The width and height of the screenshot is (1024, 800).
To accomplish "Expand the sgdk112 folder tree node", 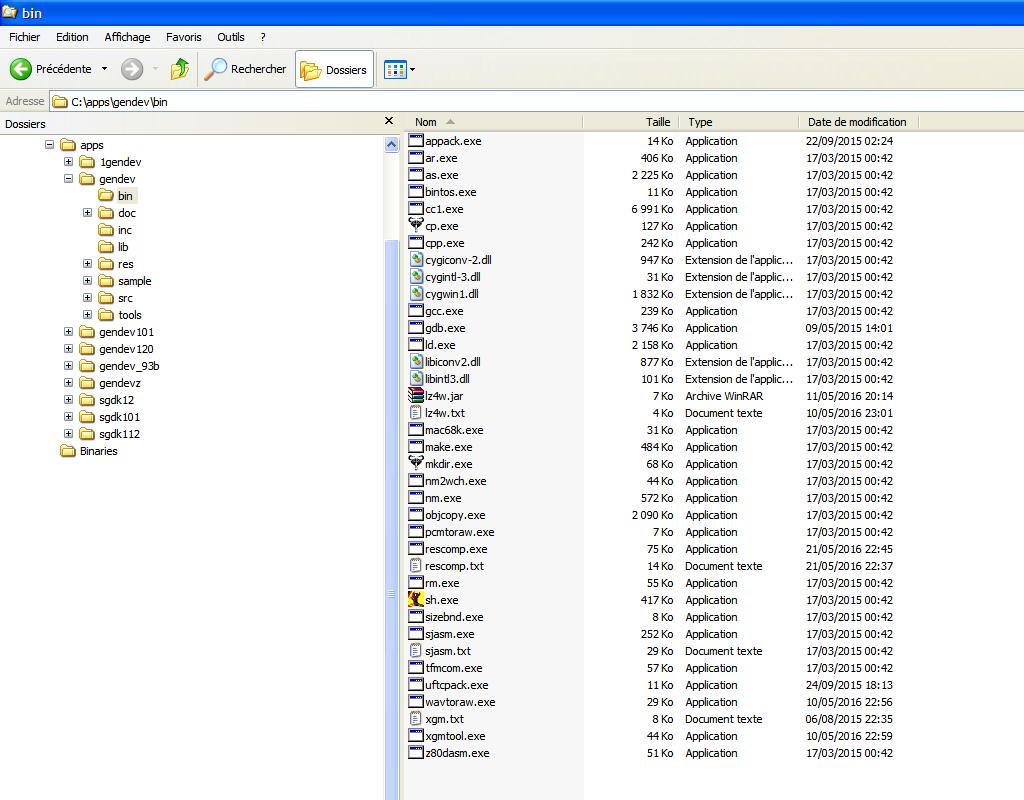I will pos(68,434).
